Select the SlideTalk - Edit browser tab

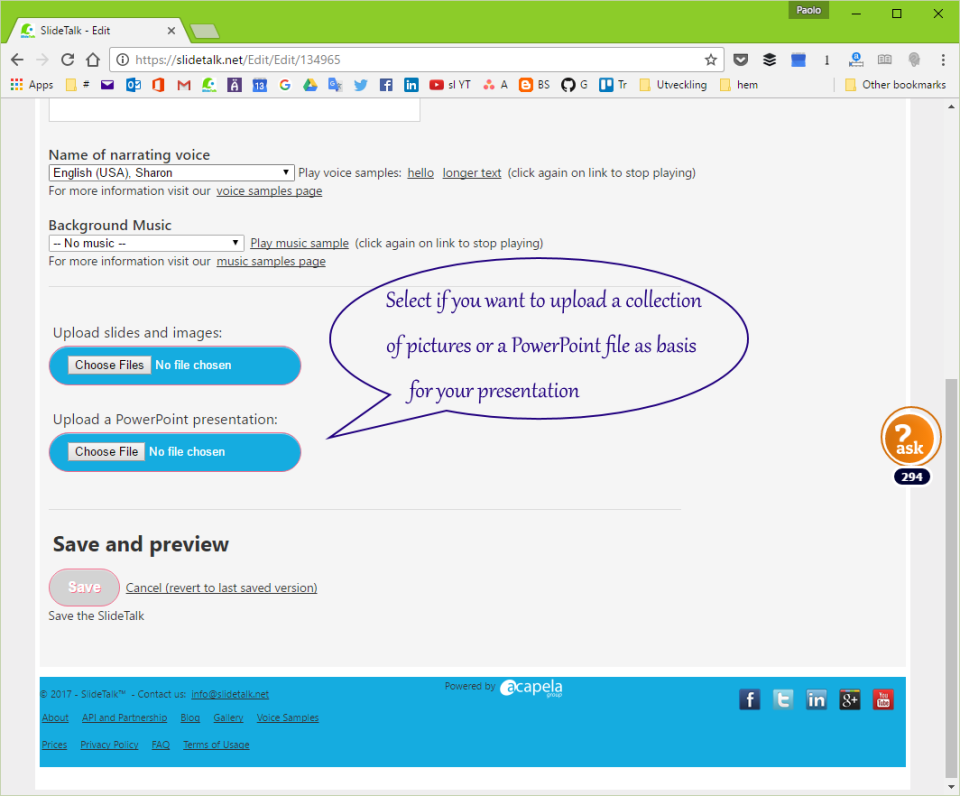pos(98,30)
